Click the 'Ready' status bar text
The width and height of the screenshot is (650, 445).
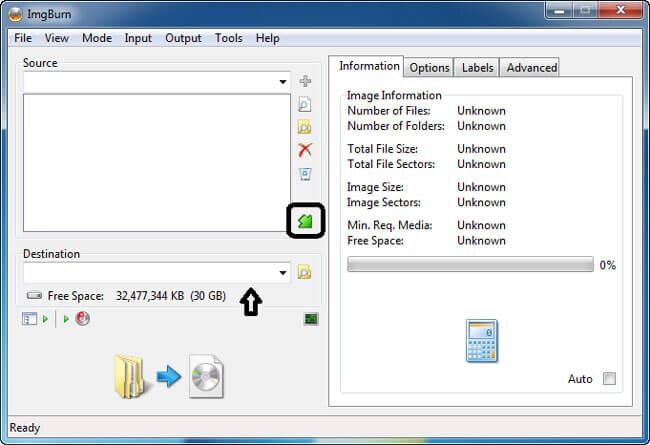[25, 428]
